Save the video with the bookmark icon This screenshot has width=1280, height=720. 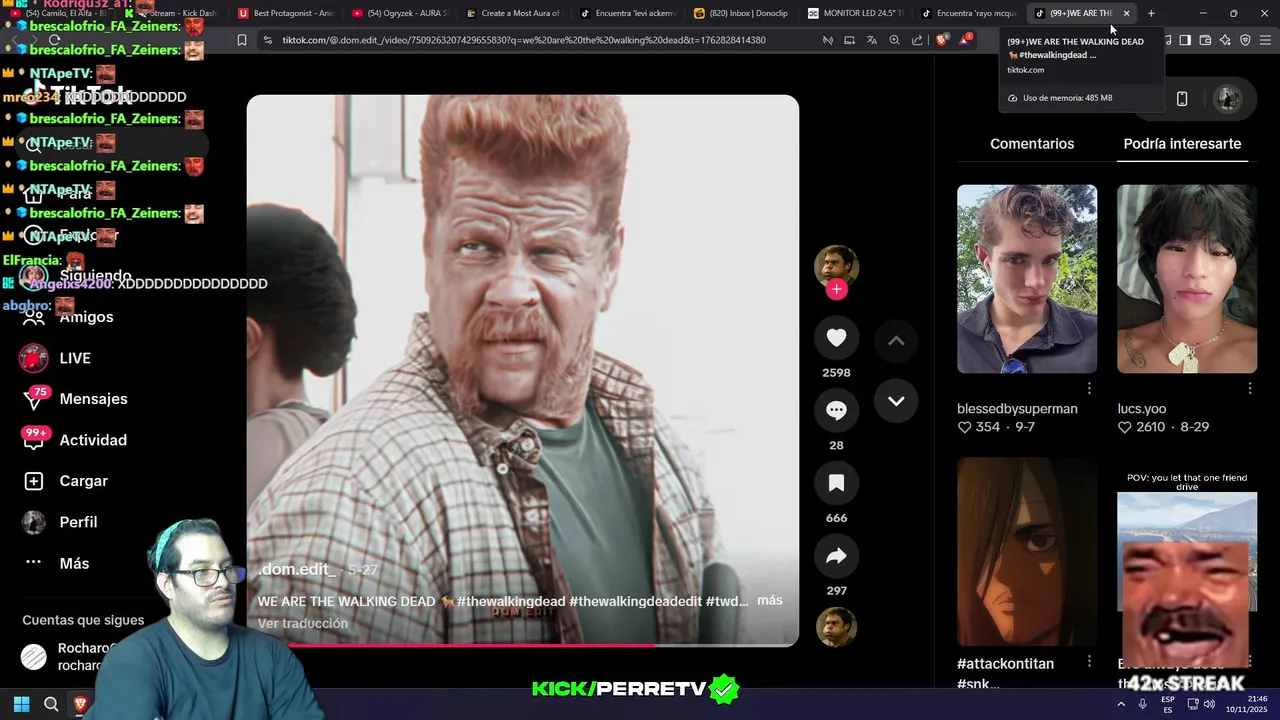coord(836,483)
